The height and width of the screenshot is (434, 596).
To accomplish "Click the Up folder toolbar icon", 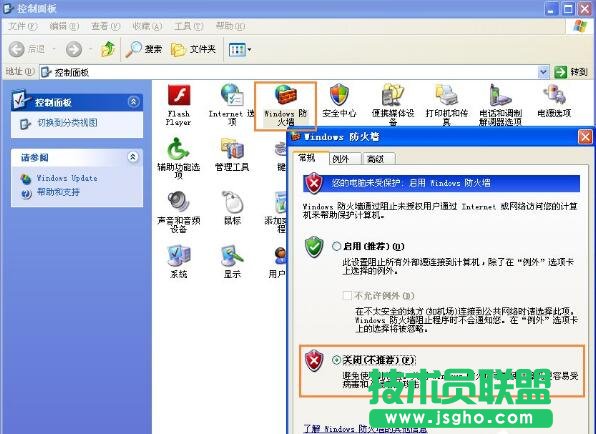I will point(108,49).
